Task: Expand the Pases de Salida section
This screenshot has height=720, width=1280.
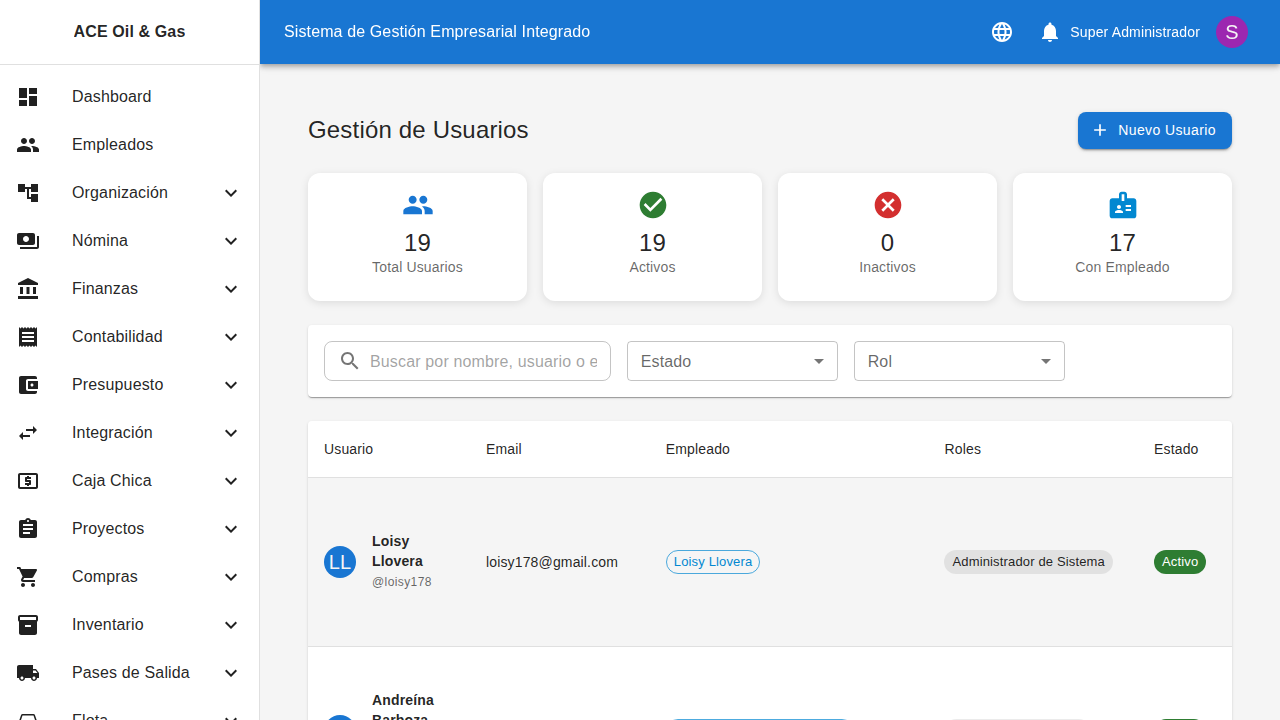Action: (x=231, y=672)
